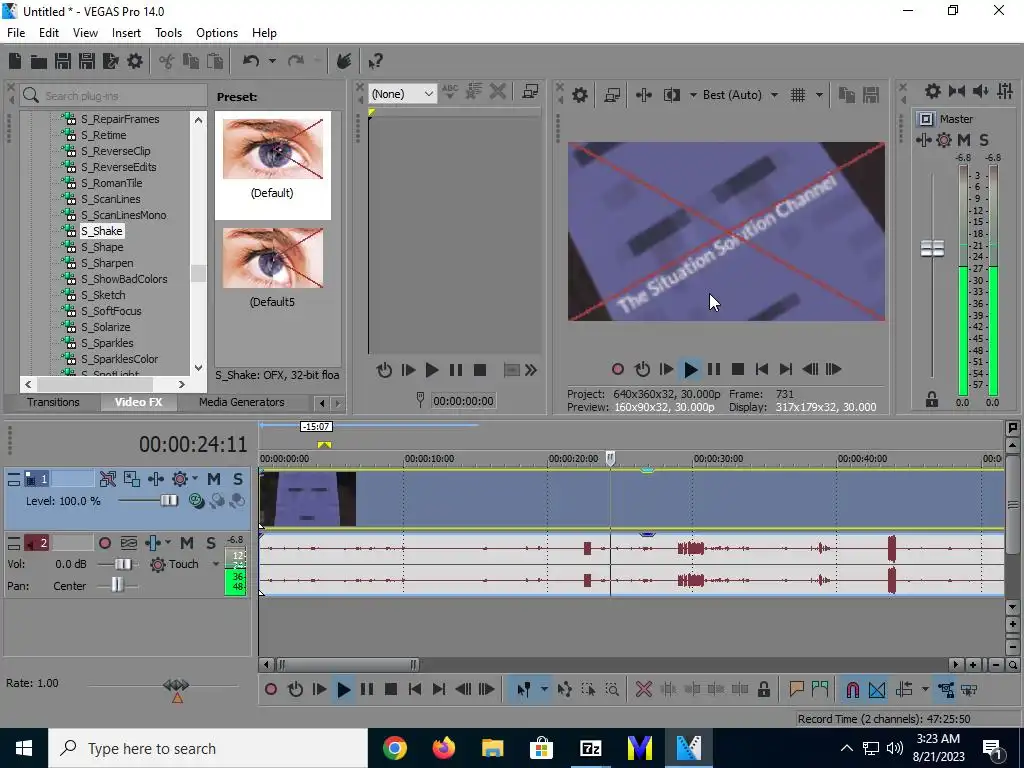Open the Options menu
The height and width of the screenshot is (768, 1024).
click(x=217, y=33)
